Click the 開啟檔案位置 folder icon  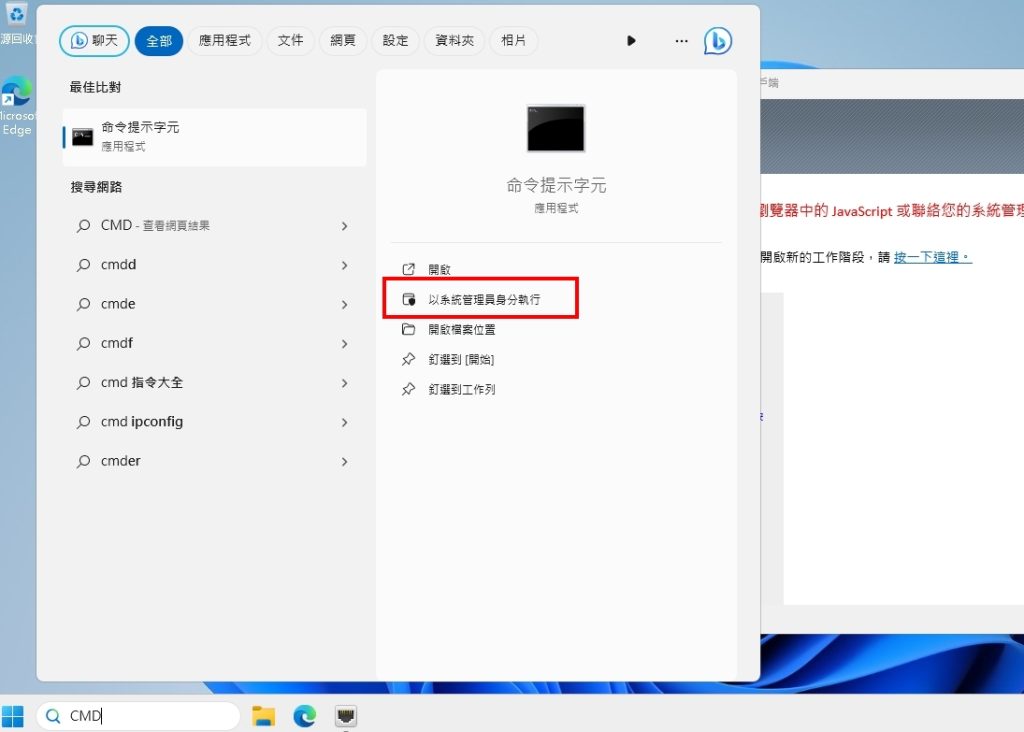(409, 329)
